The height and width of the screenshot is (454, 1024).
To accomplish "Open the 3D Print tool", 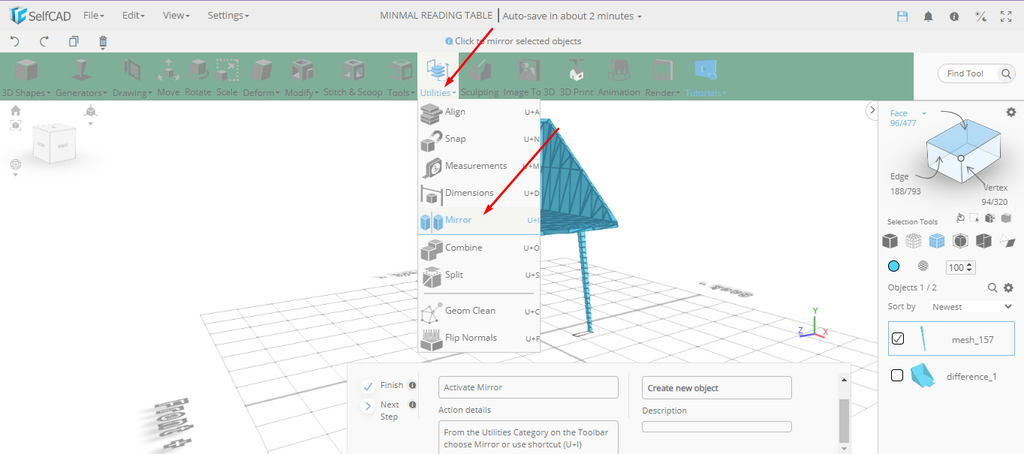I will click(x=576, y=76).
